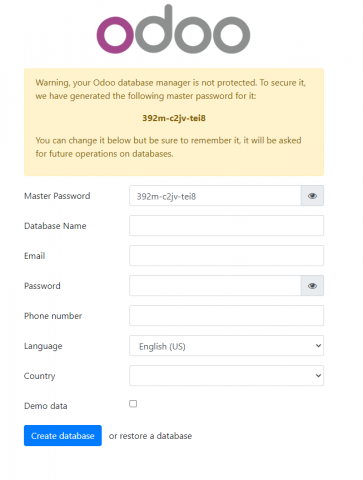This screenshot has height=480, width=363.
Task: Click the 'Country' field label
Action: pyautogui.click(x=40, y=376)
